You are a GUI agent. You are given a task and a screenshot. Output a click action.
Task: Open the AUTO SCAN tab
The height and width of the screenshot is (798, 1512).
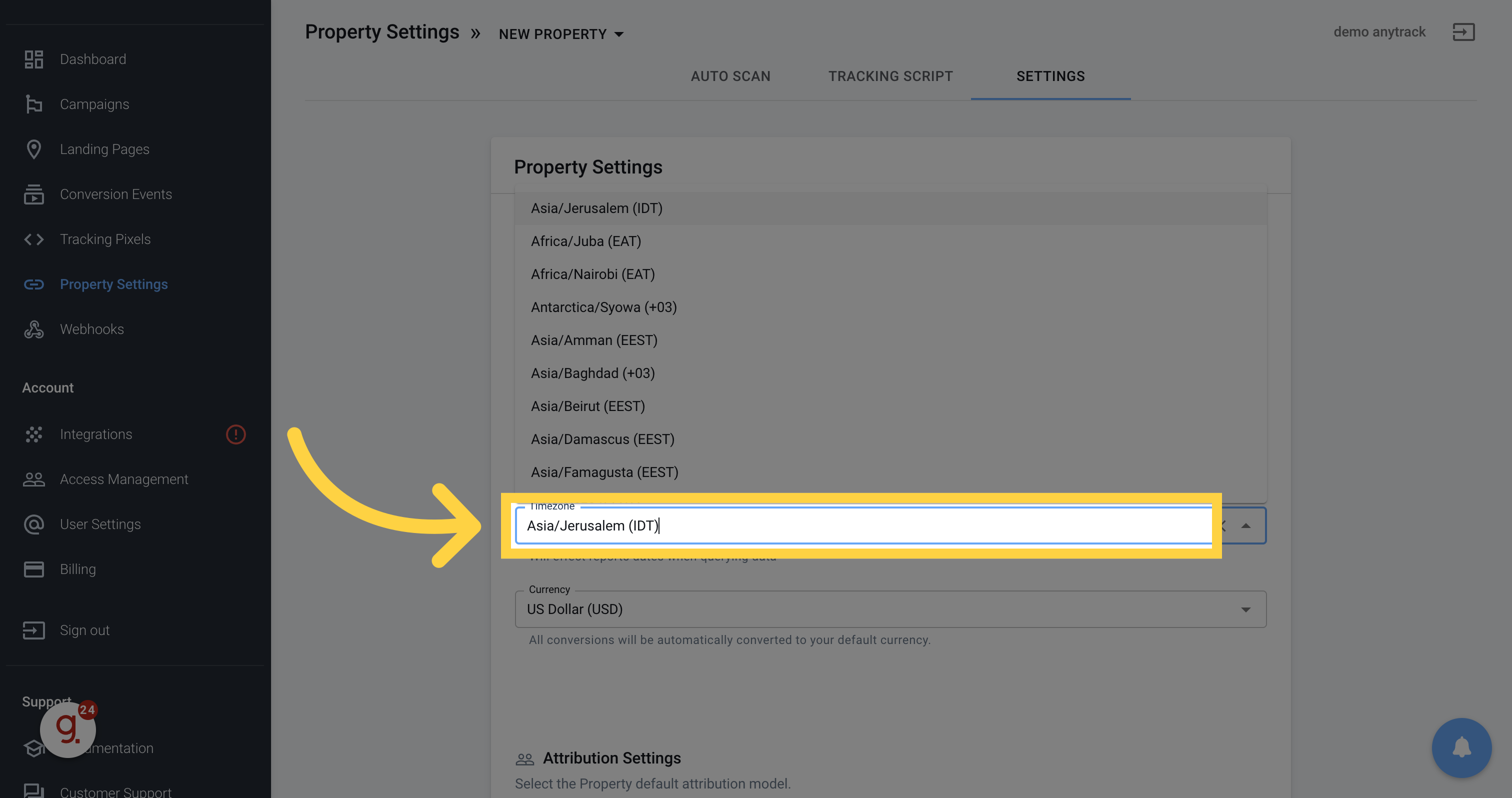(730, 75)
